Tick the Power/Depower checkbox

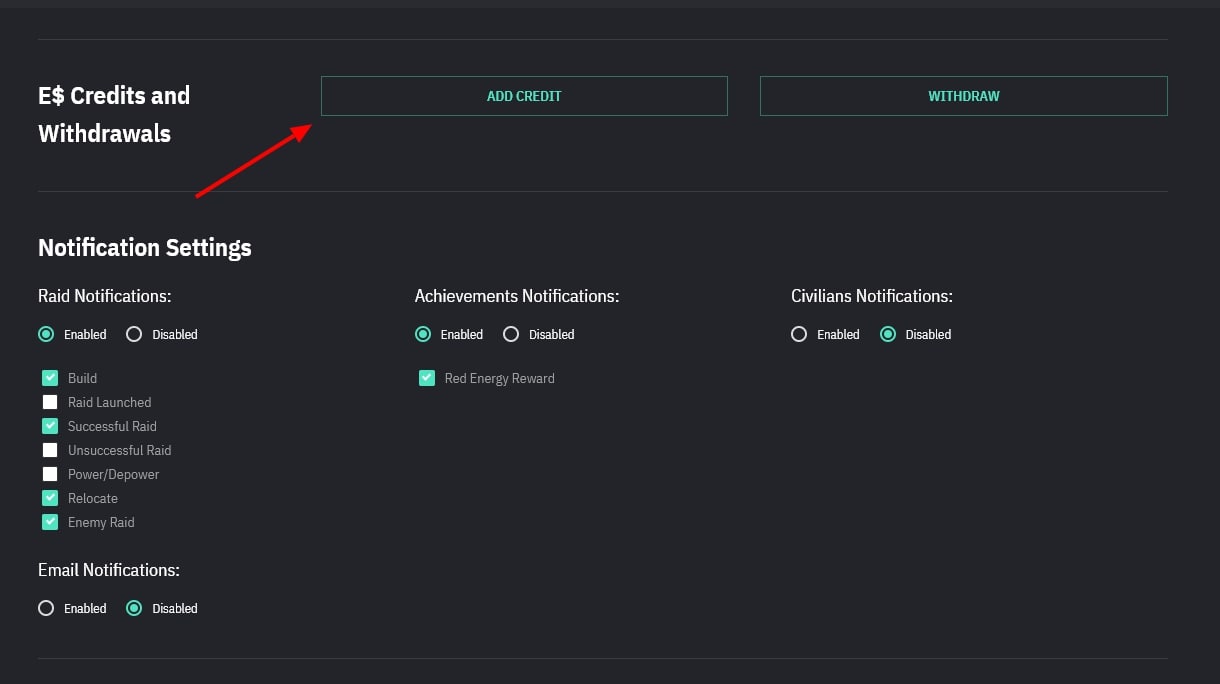pyautogui.click(x=50, y=474)
